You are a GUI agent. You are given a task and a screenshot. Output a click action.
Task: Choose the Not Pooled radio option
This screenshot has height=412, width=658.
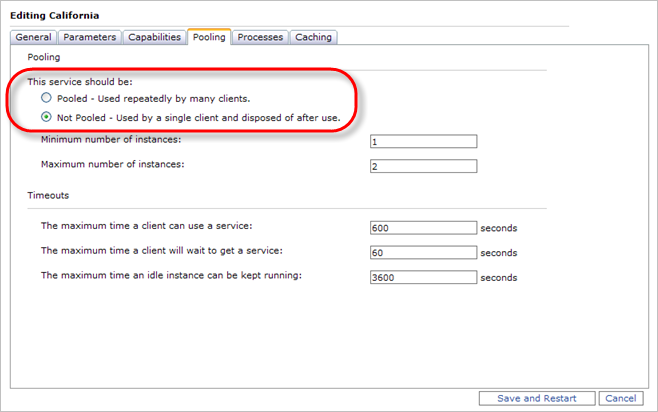[x=46, y=117]
